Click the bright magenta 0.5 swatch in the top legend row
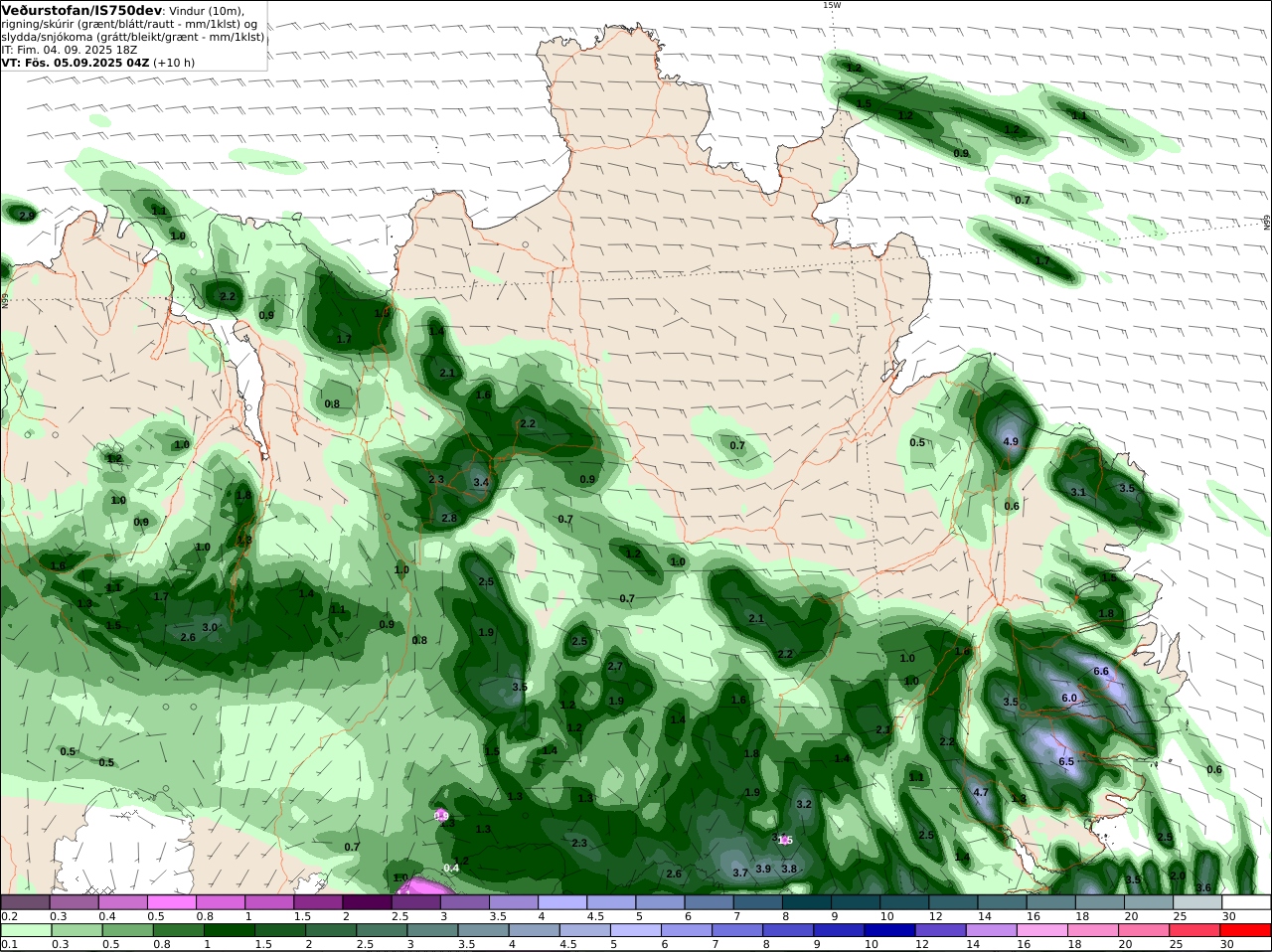 pyautogui.click(x=171, y=901)
